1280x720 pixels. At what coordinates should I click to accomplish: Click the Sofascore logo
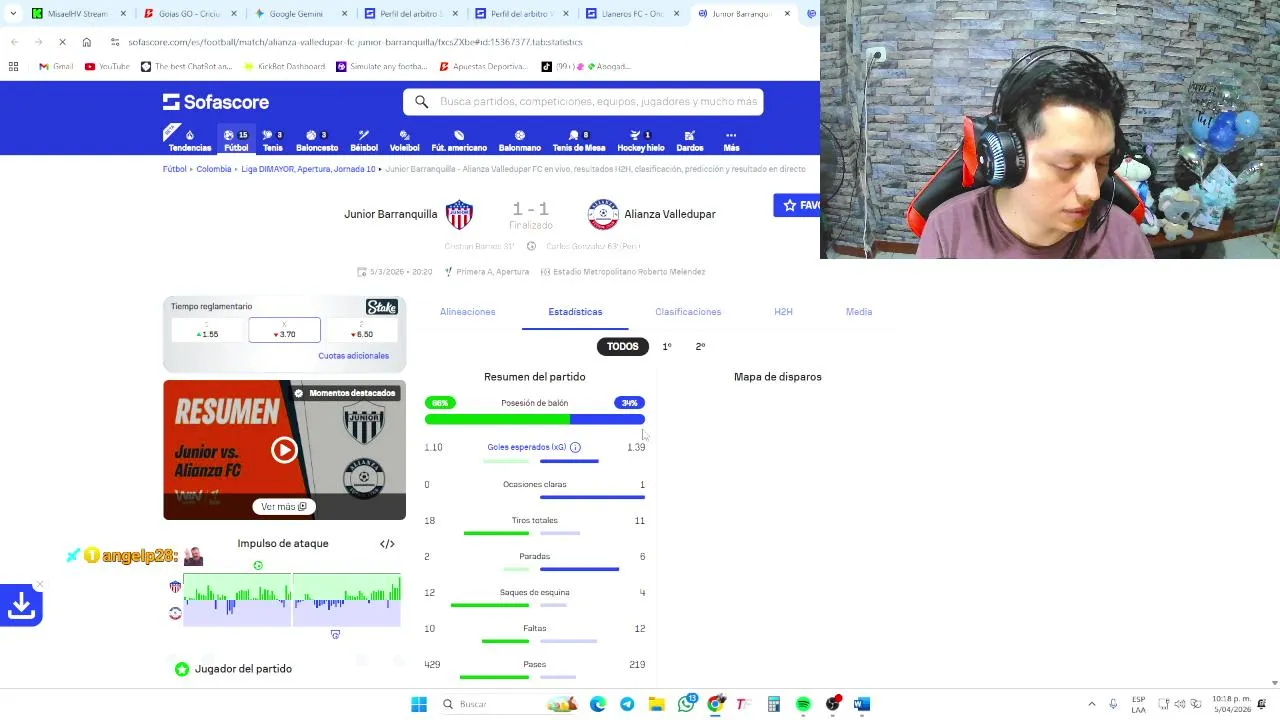point(216,102)
